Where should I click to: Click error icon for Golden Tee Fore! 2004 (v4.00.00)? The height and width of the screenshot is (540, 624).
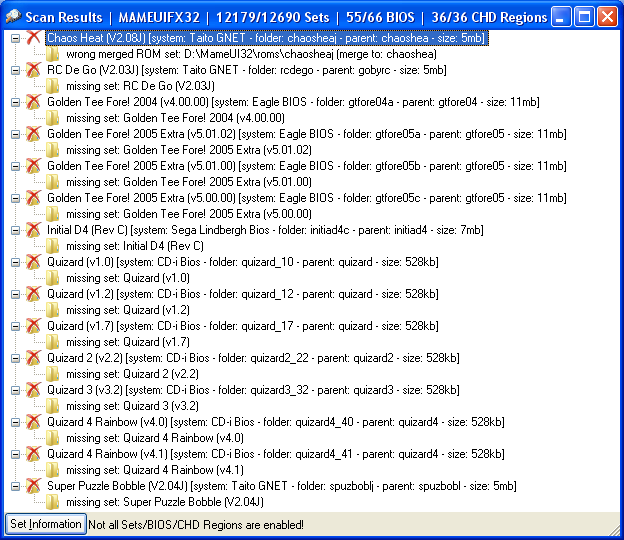(33, 102)
